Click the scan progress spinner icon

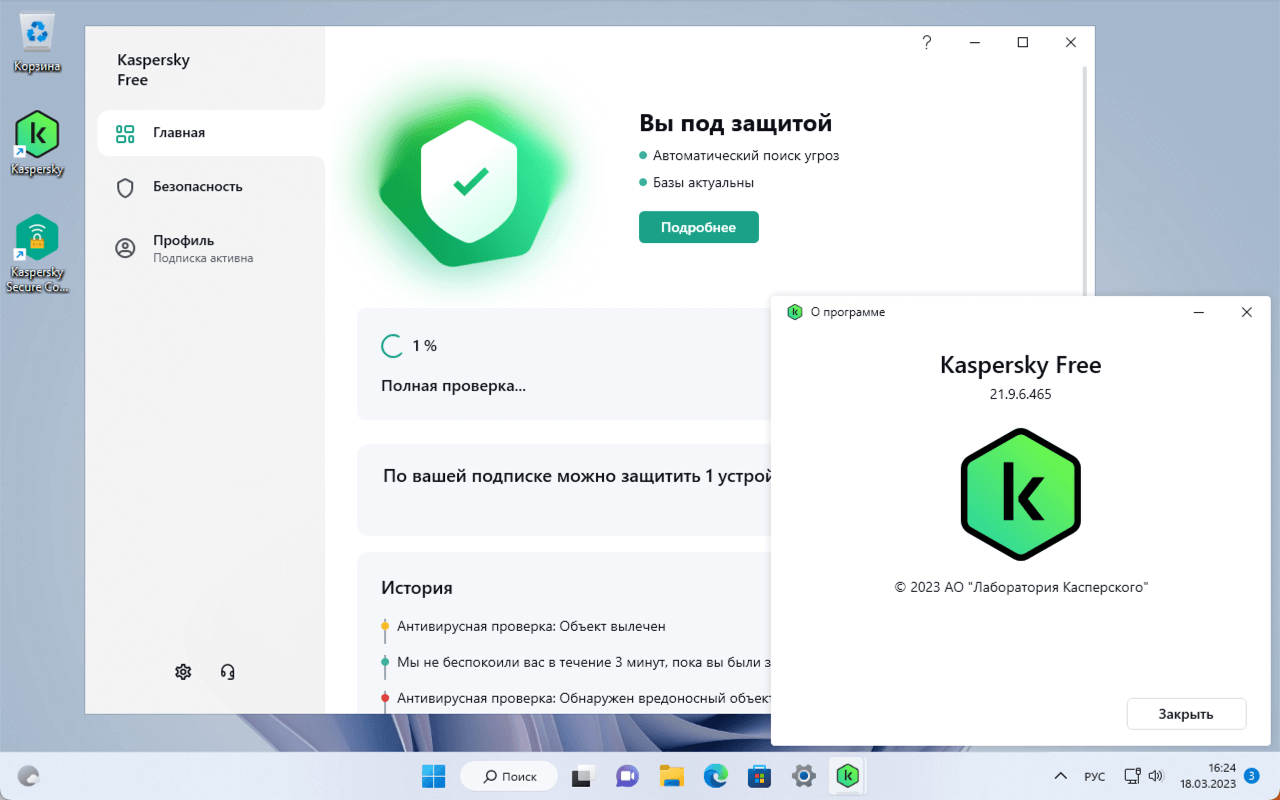pos(392,346)
